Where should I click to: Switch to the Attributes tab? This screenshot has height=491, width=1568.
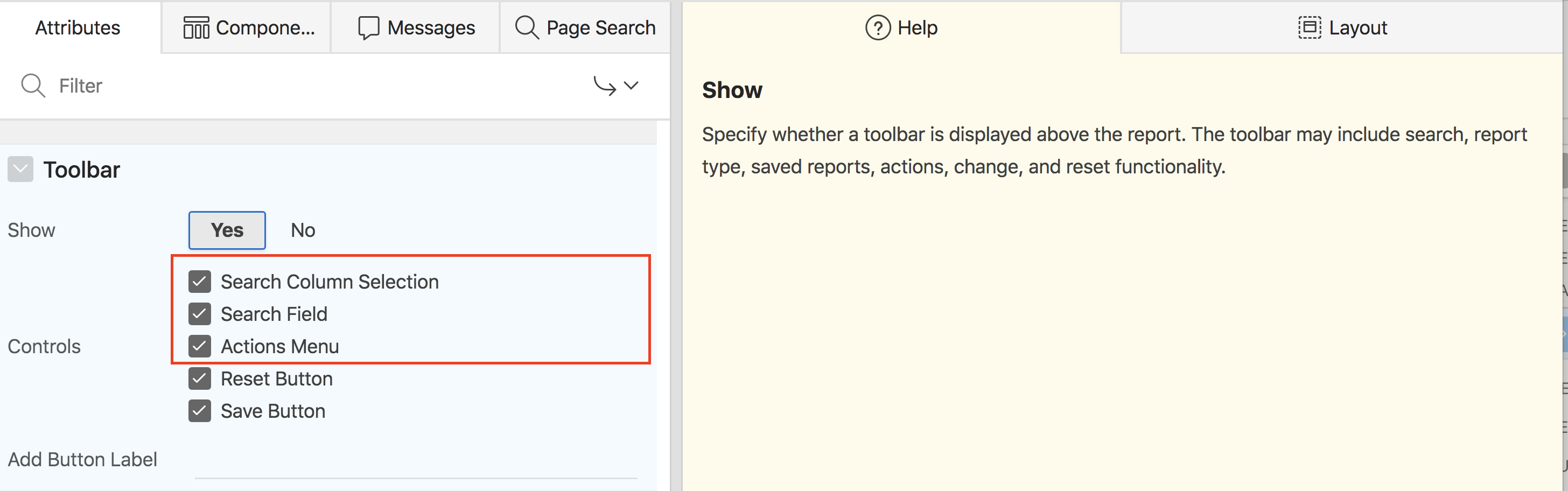pyautogui.click(x=78, y=28)
